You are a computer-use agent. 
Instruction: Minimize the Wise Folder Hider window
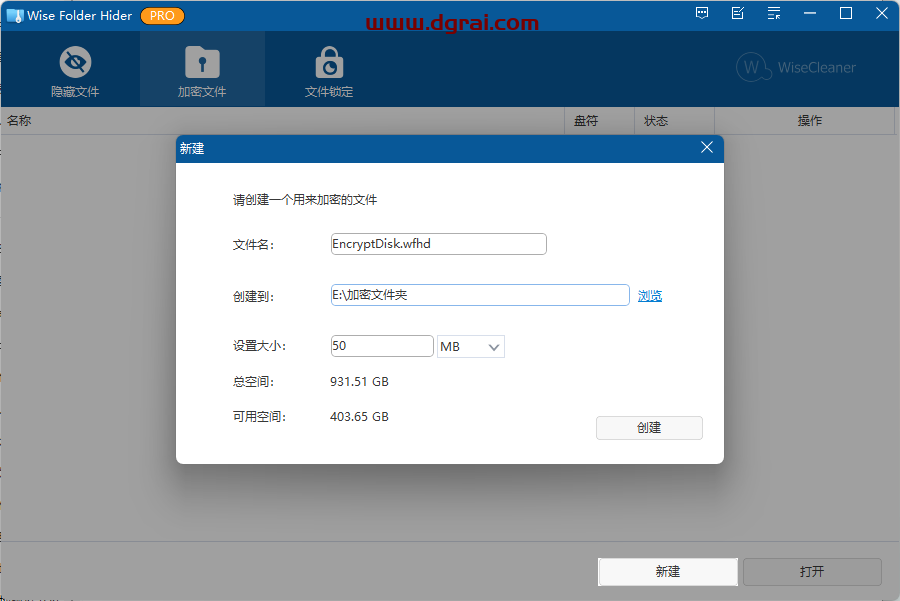(810, 13)
